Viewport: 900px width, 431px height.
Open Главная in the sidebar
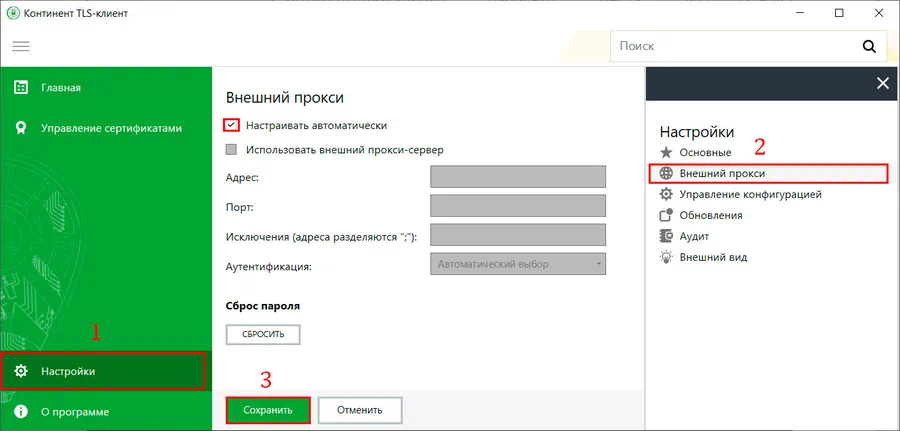pyautogui.click(x=106, y=88)
